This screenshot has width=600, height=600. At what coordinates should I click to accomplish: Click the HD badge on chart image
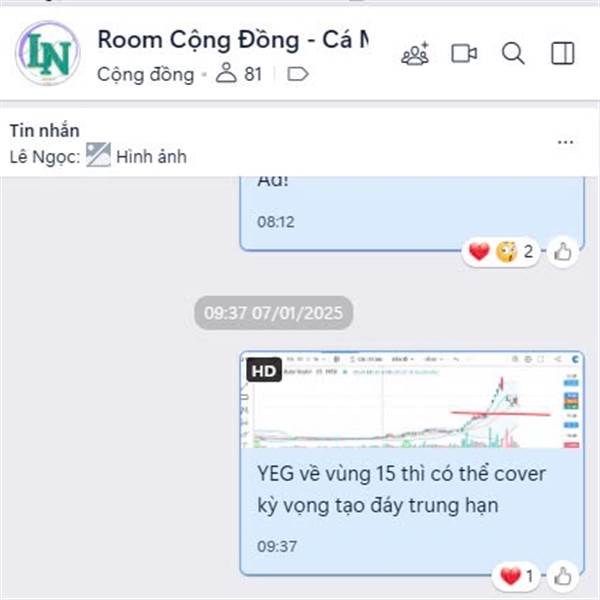264,370
